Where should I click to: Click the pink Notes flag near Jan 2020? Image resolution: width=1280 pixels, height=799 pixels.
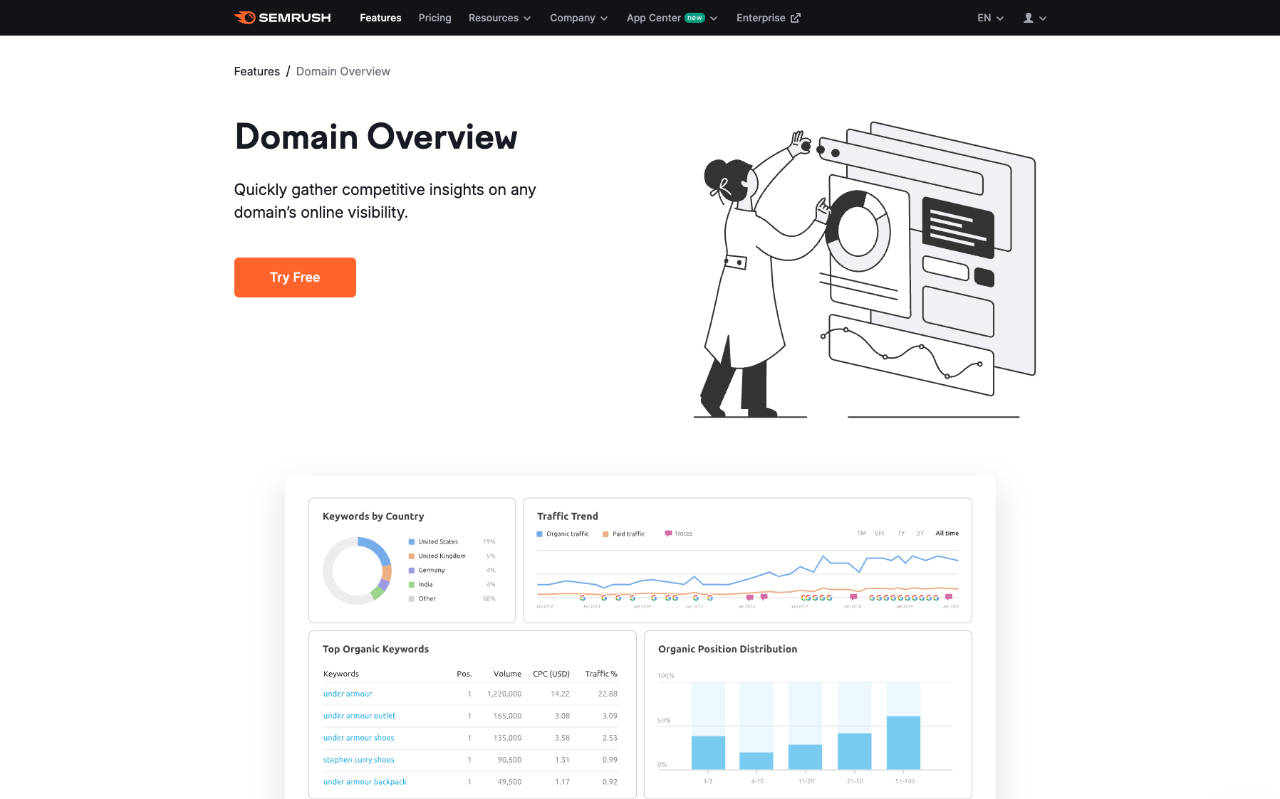point(948,597)
